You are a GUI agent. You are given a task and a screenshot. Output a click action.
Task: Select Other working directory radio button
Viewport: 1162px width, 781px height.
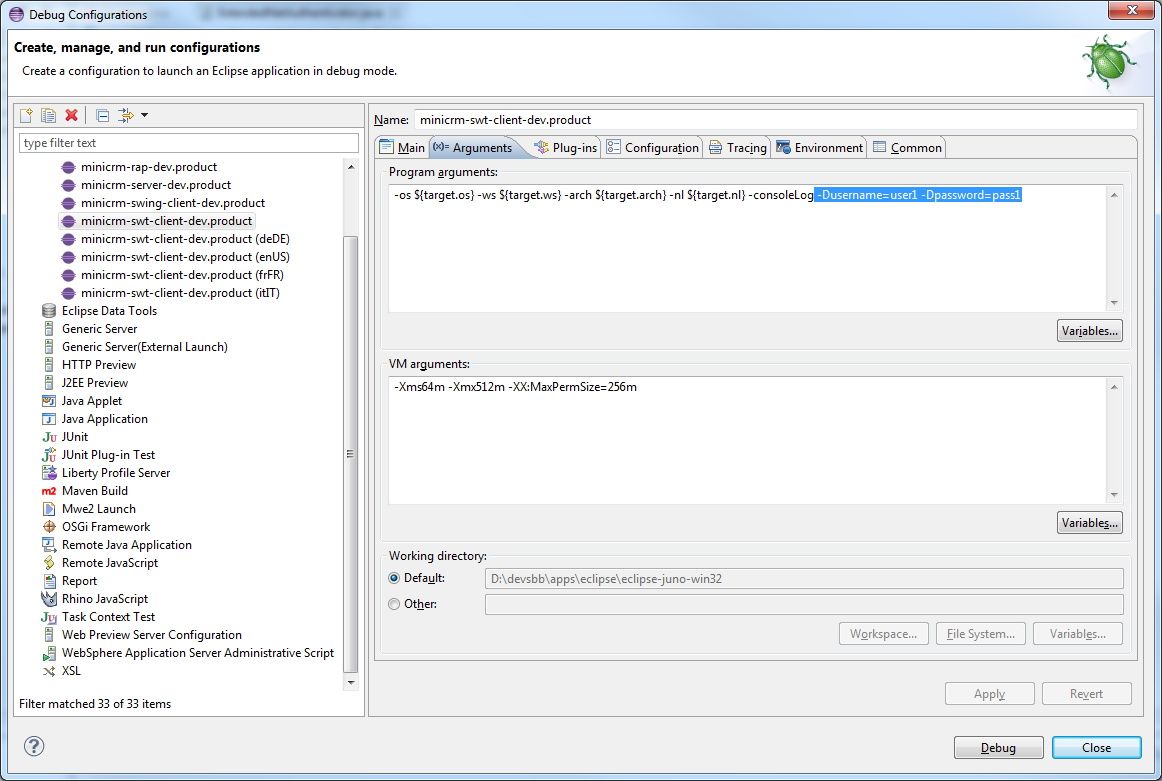394,604
